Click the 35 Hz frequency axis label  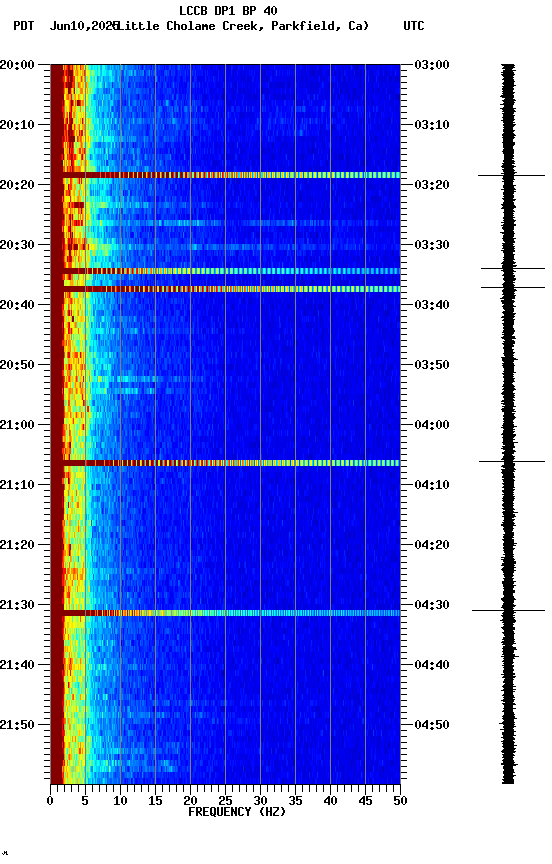click(x=295, y=801)
